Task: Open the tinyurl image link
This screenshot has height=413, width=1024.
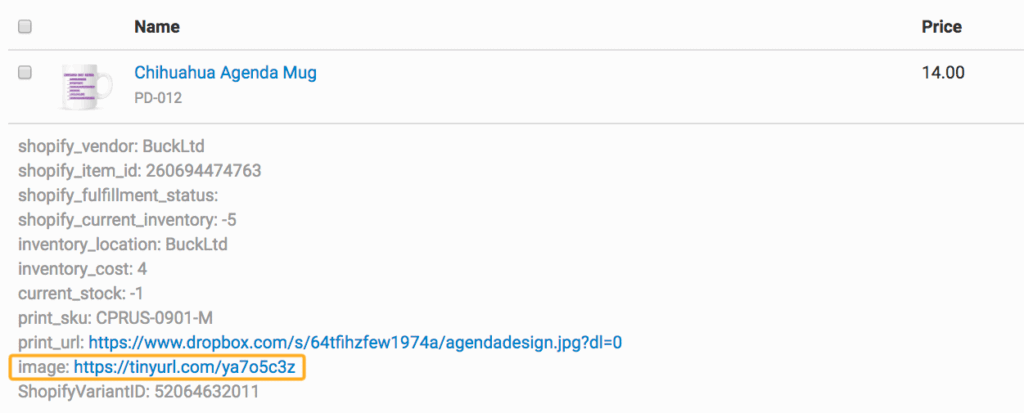Action: (186, 368)
